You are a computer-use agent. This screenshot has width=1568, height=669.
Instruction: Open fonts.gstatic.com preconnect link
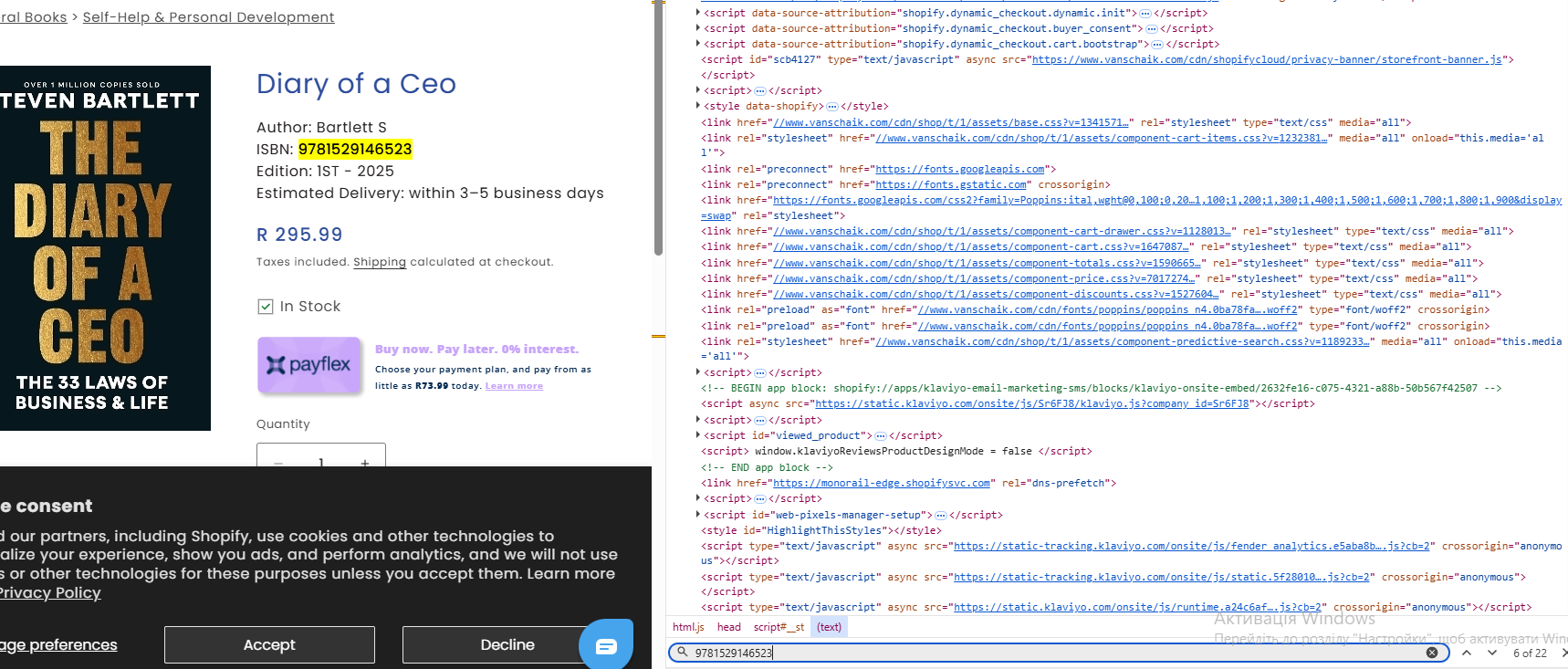click(x=951, y=184)
